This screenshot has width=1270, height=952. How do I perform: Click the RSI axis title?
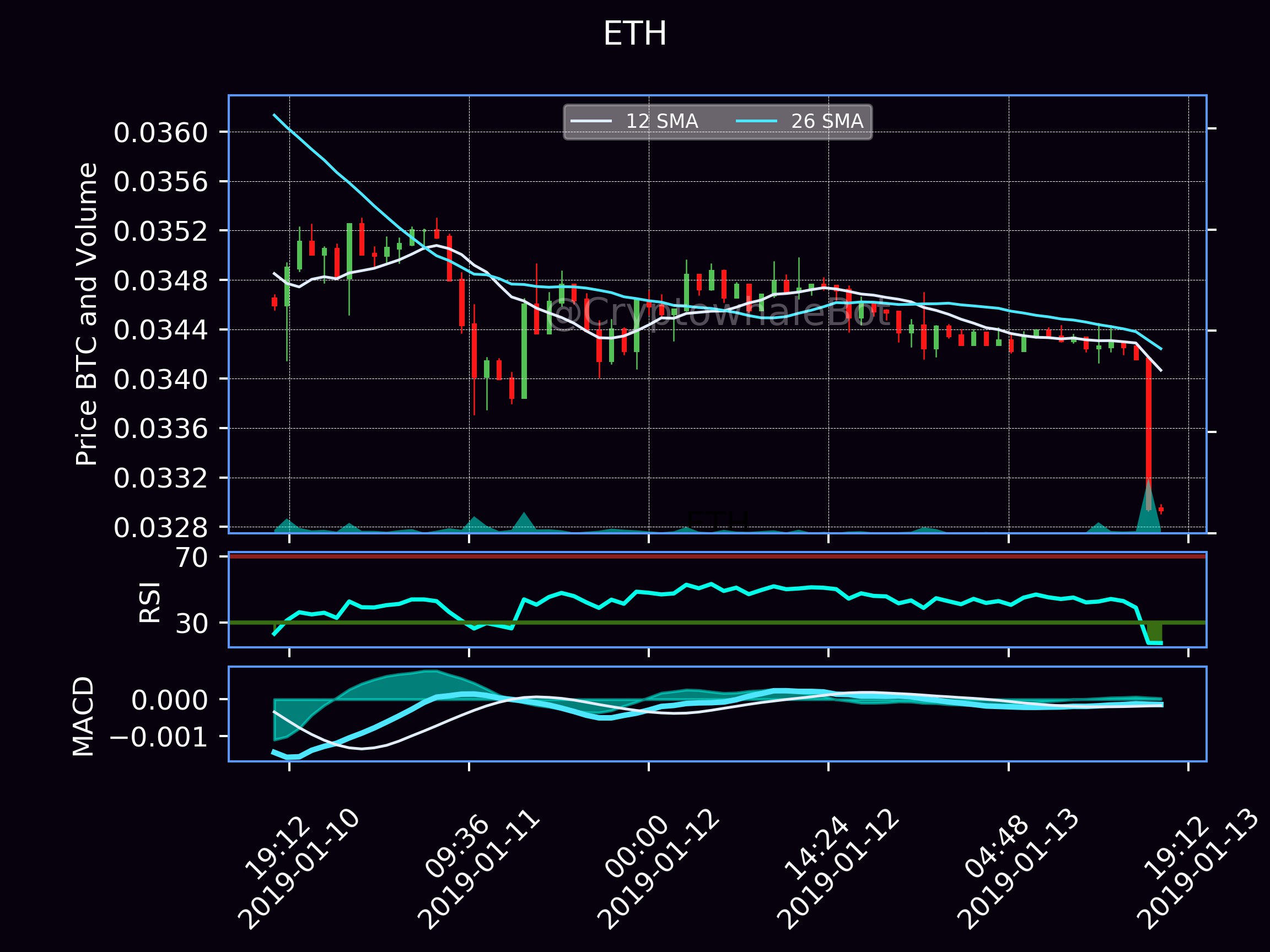coord(150,603)
